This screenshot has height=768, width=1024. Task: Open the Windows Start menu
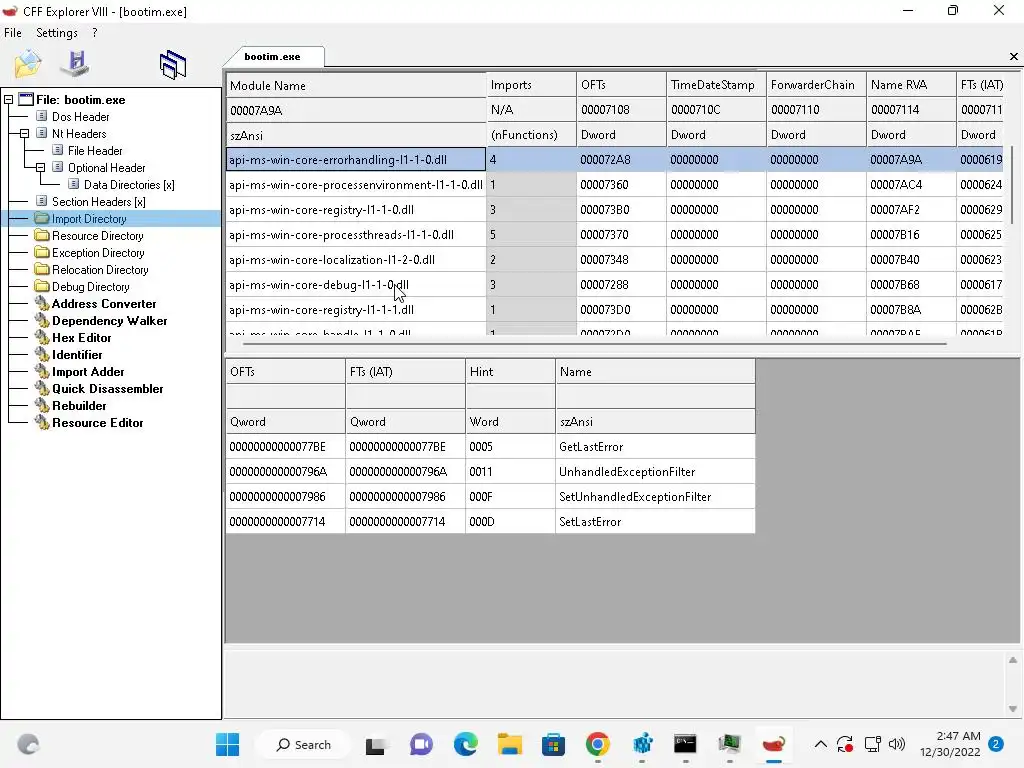(227, 744)
